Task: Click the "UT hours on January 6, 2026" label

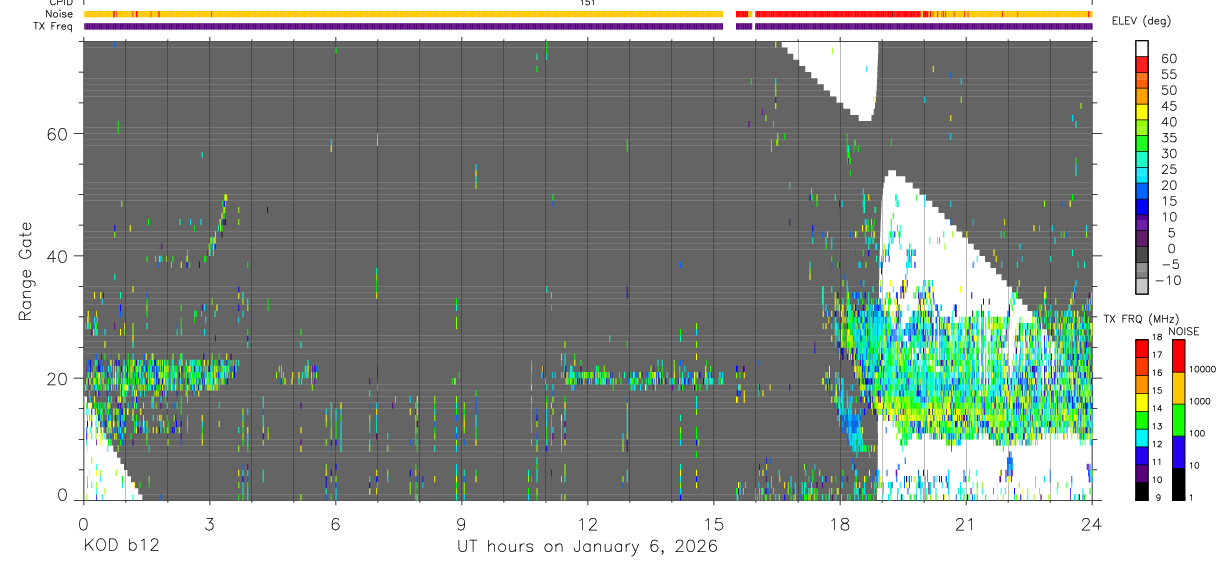Action: [x=587, y=547]
